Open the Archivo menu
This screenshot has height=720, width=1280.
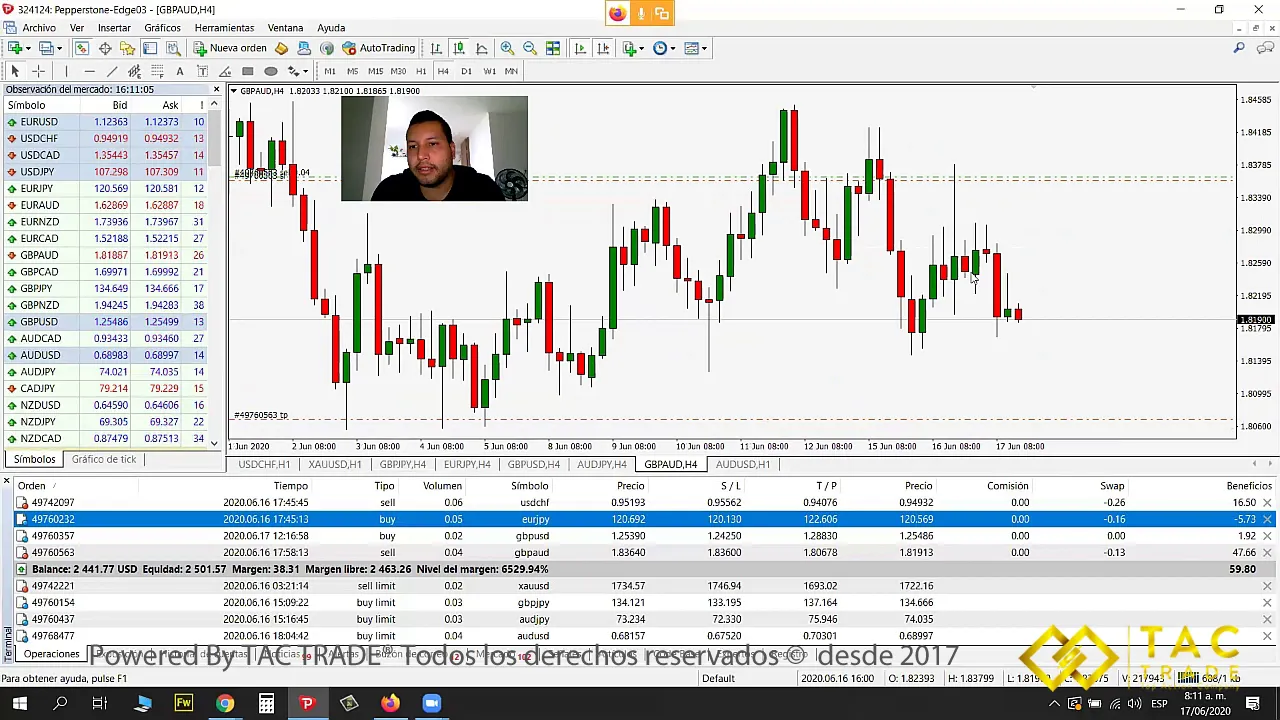tap(39, 28)
